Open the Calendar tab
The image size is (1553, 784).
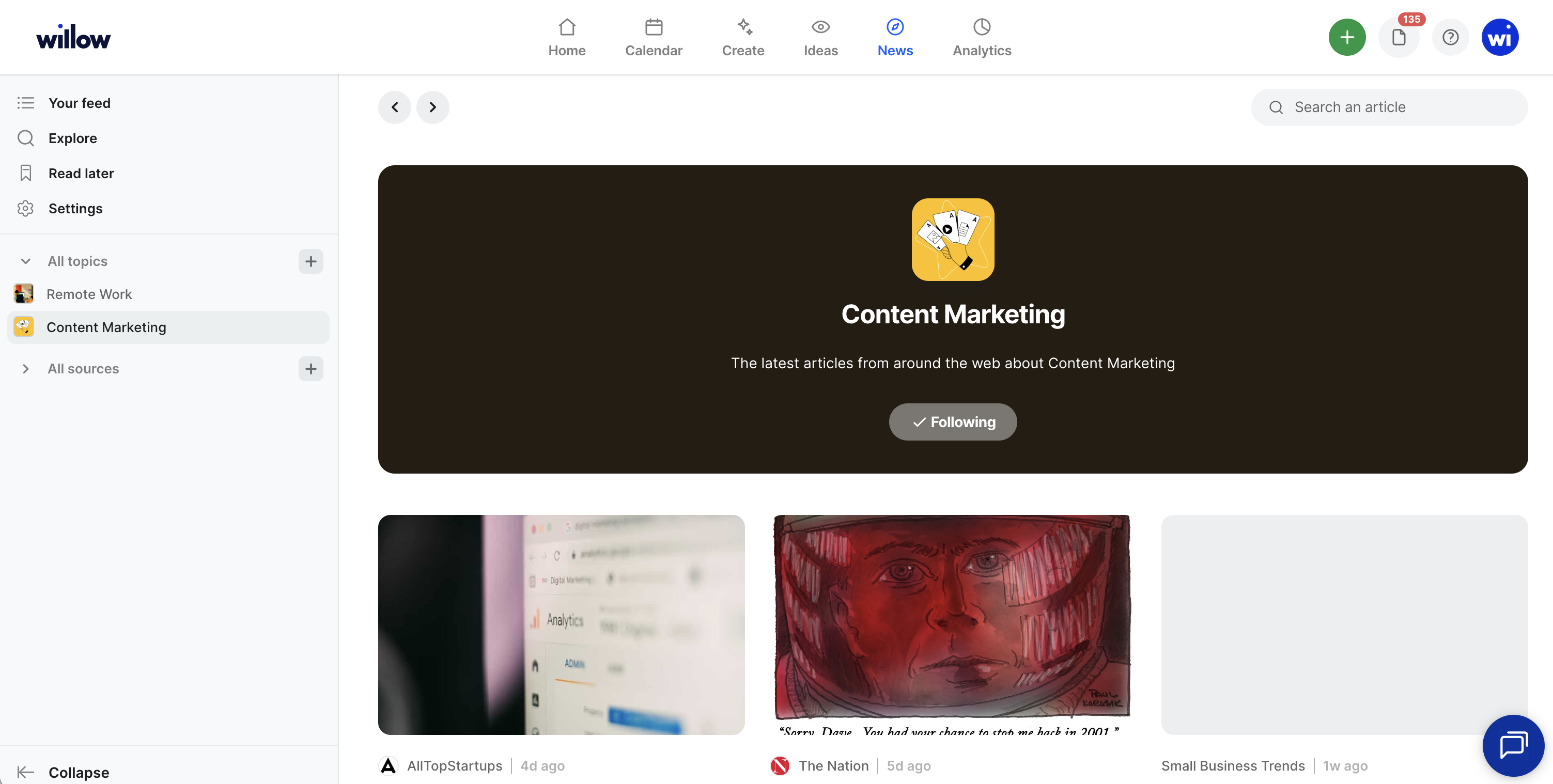pyautogui.click(x=654, y=37)
